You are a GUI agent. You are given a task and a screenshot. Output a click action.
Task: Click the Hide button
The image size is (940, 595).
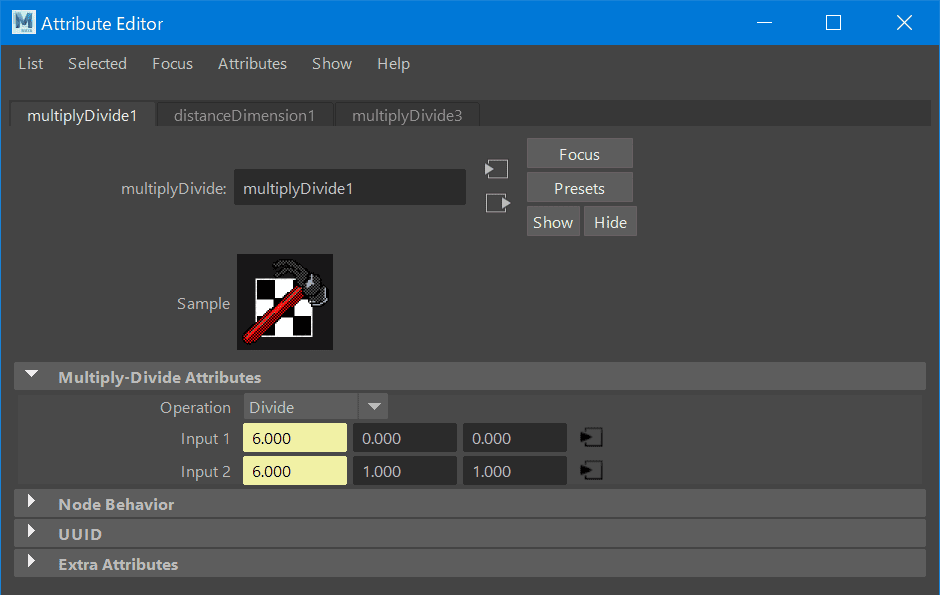pyautogui.click(x=610, y=222)
